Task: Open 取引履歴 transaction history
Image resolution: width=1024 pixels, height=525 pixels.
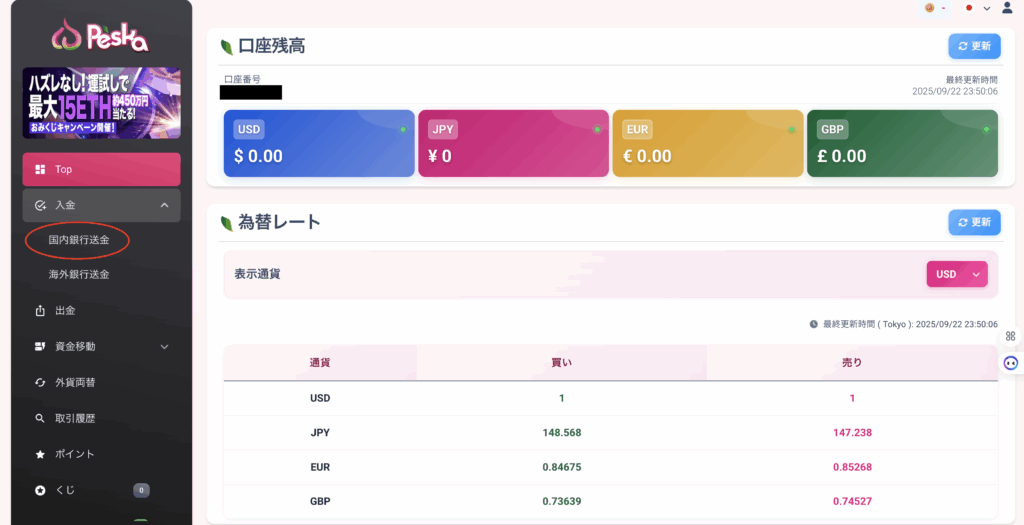Action: pyautogui.click(x=76, y=418)
